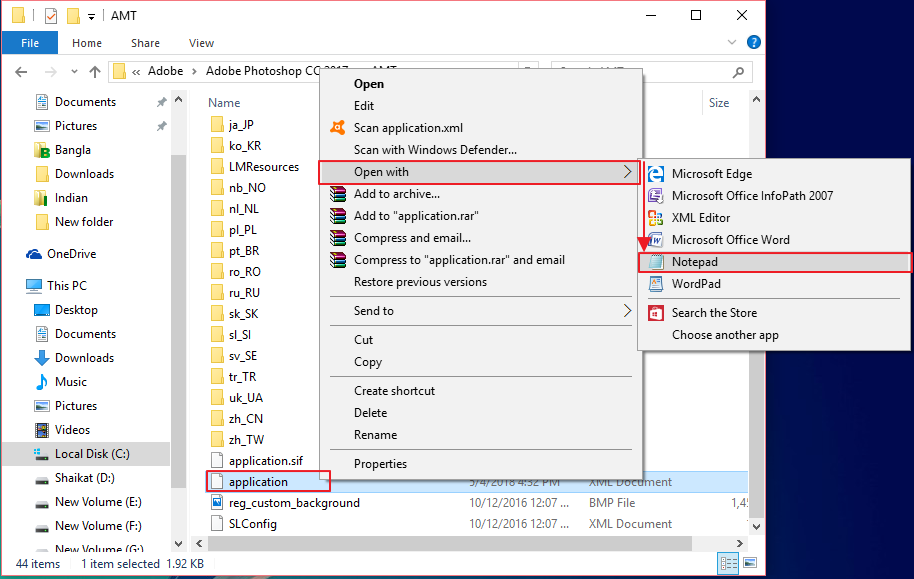914x579 pixels.
Task: Click Choose another app
Action: coord(725,335)
